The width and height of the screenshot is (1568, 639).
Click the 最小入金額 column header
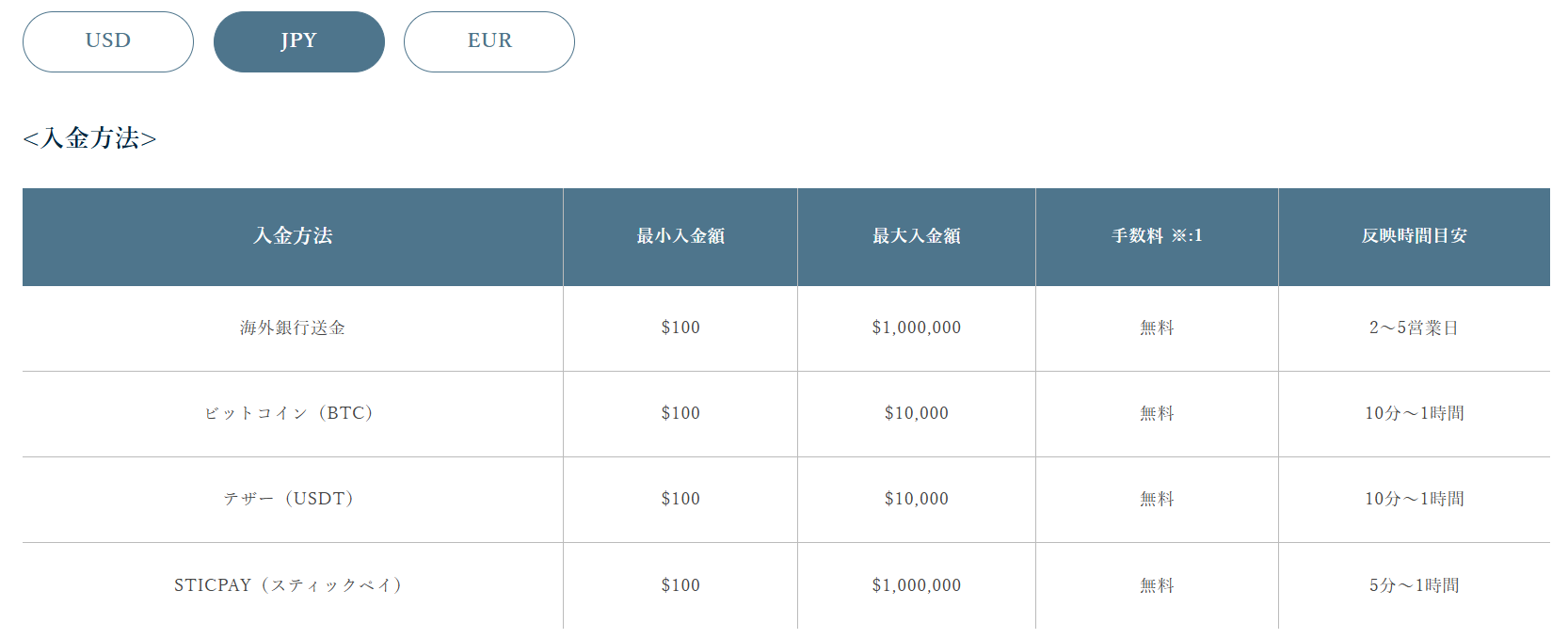(680, 236)
